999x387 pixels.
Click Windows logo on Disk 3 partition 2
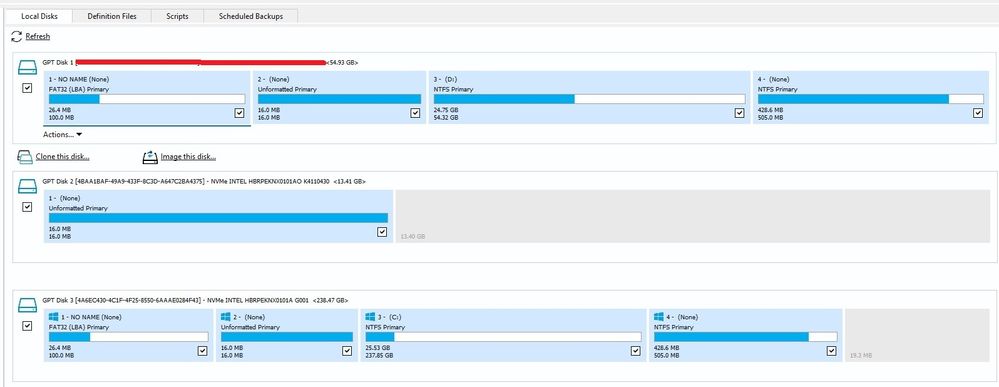click(226, 316)
